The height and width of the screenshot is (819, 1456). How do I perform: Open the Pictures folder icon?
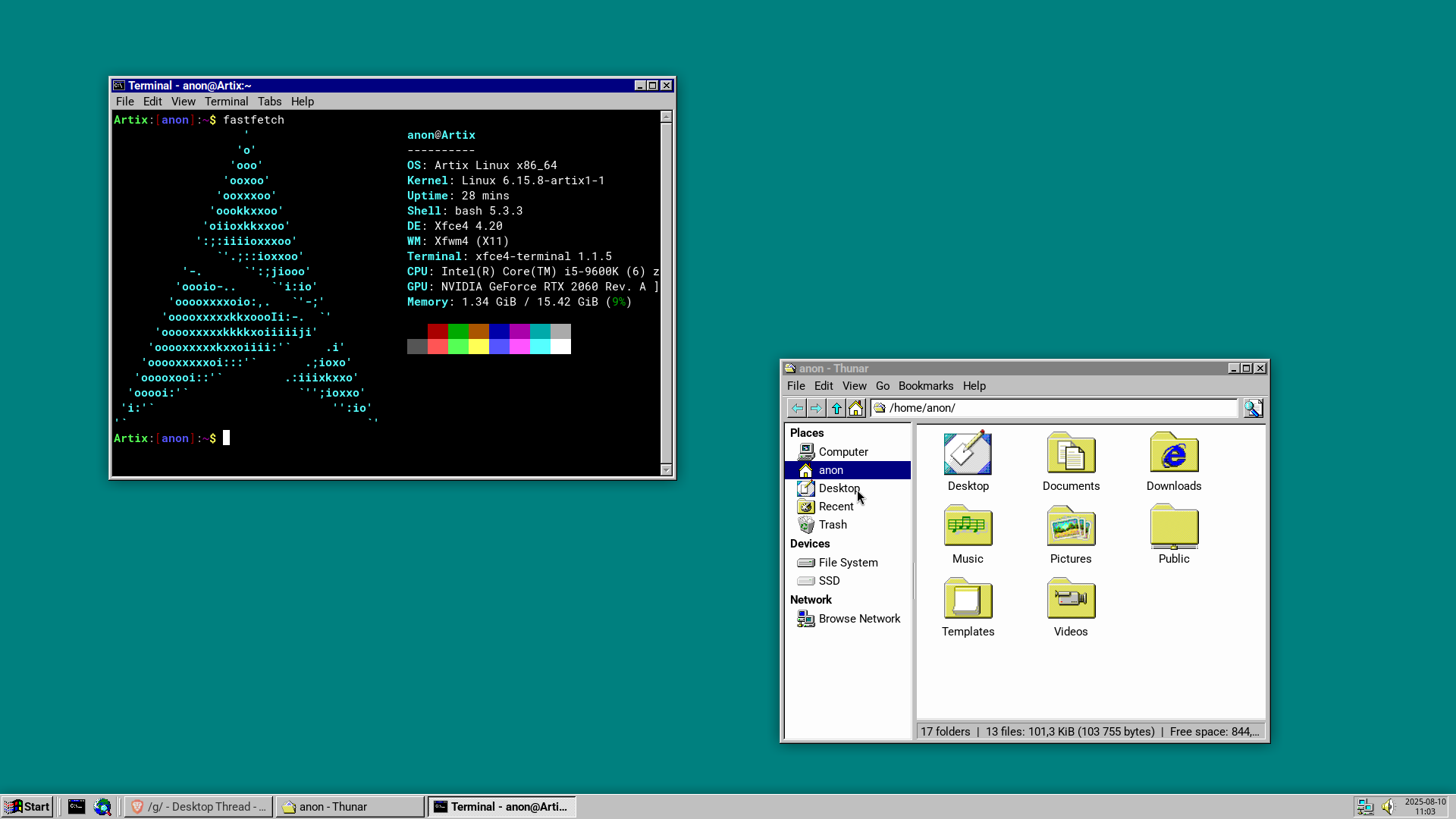[x=1071, y=535]
